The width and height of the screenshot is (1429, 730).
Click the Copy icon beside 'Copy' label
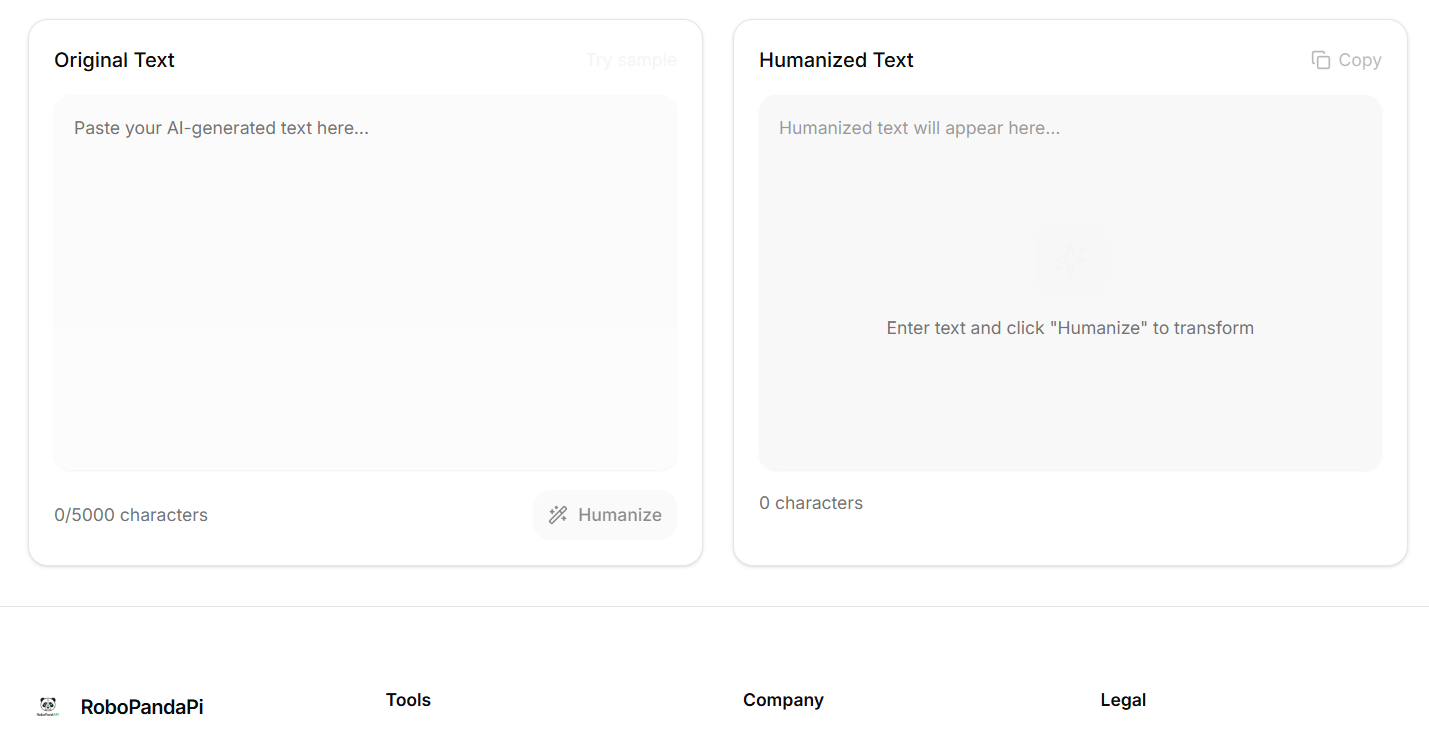click(x=1320, y=60)
